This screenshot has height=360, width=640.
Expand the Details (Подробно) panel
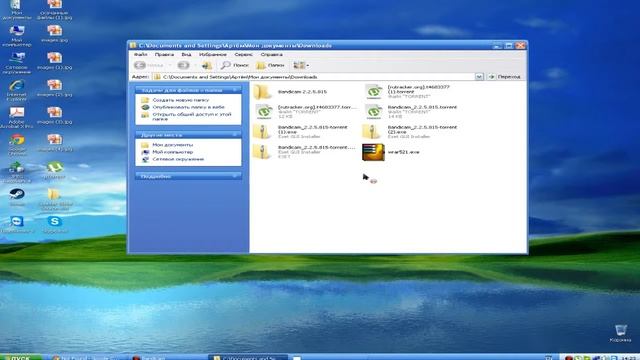coord(235,176)
